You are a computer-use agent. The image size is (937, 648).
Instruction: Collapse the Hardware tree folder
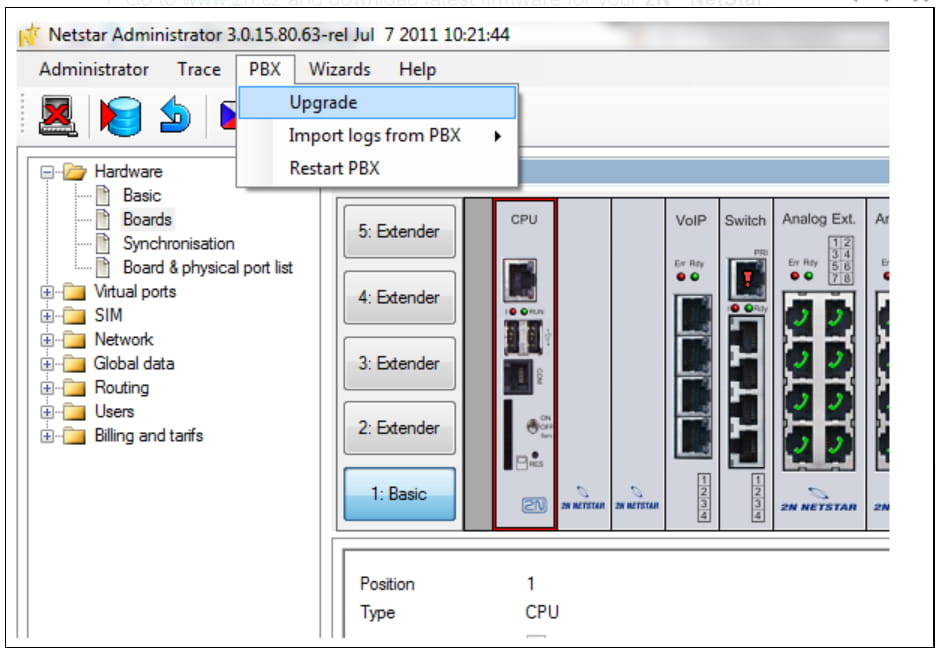pyautogui.click(x=47, y=172)
